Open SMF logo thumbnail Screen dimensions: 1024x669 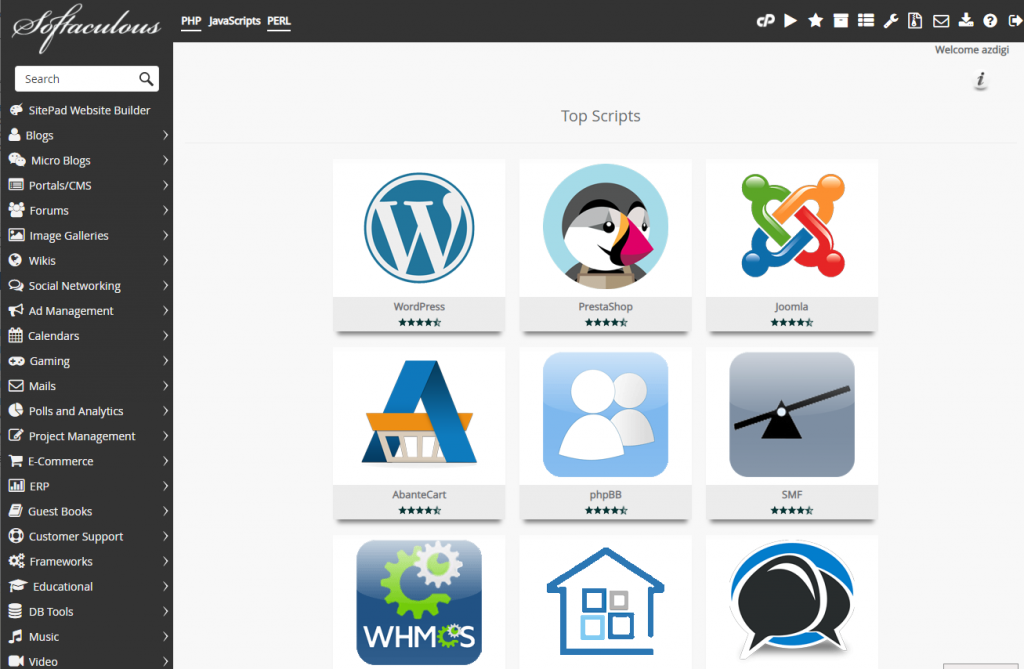point(792,416)
